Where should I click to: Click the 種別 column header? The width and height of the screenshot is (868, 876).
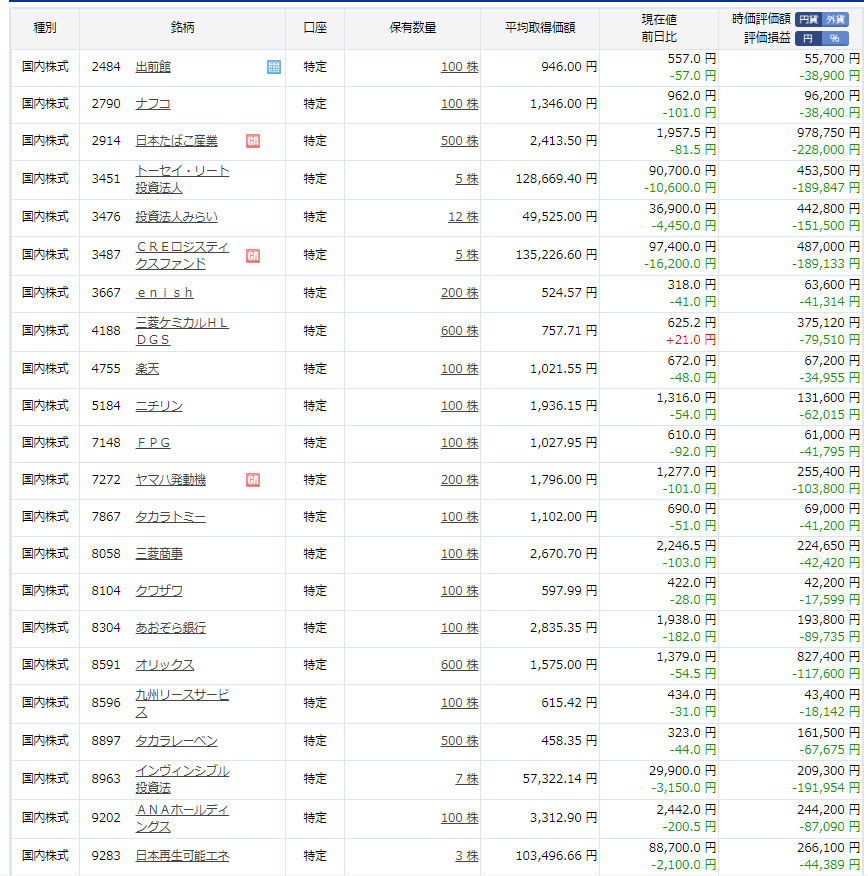45,28
